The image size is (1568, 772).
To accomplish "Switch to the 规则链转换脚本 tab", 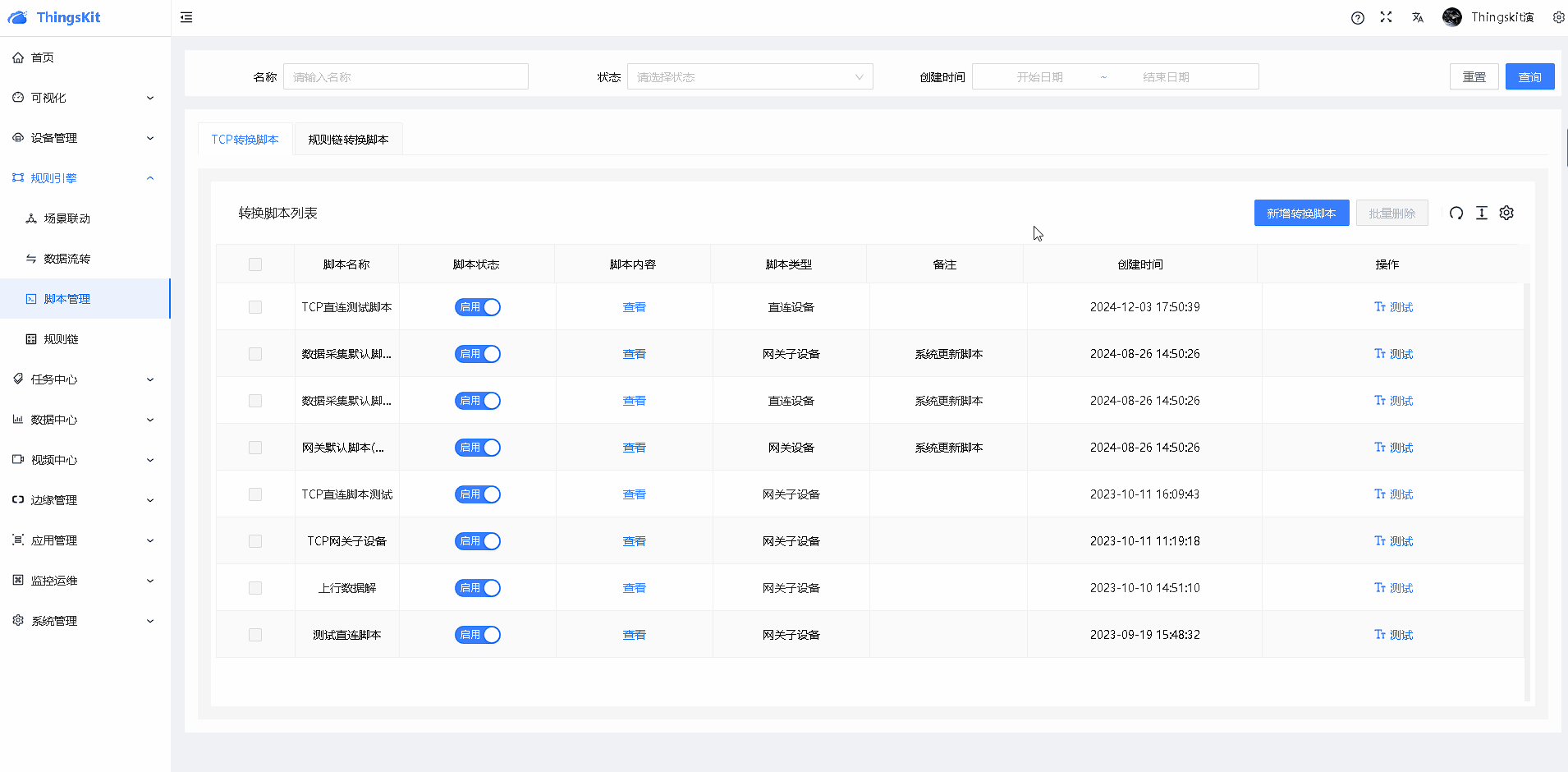I will [348, 140].
